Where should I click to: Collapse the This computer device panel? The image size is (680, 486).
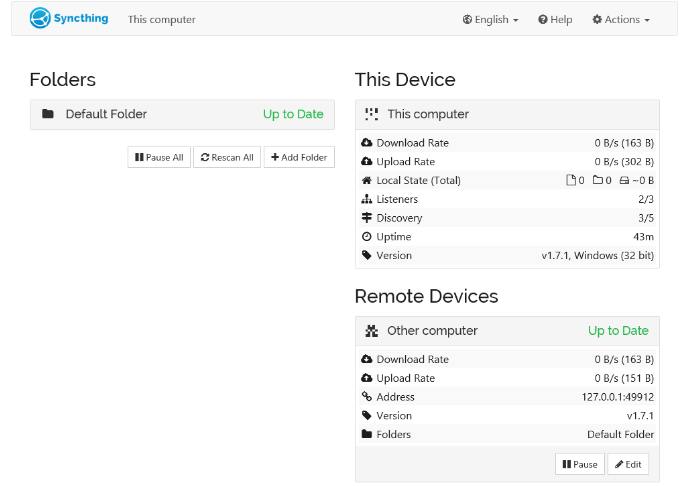pos(507,114)
